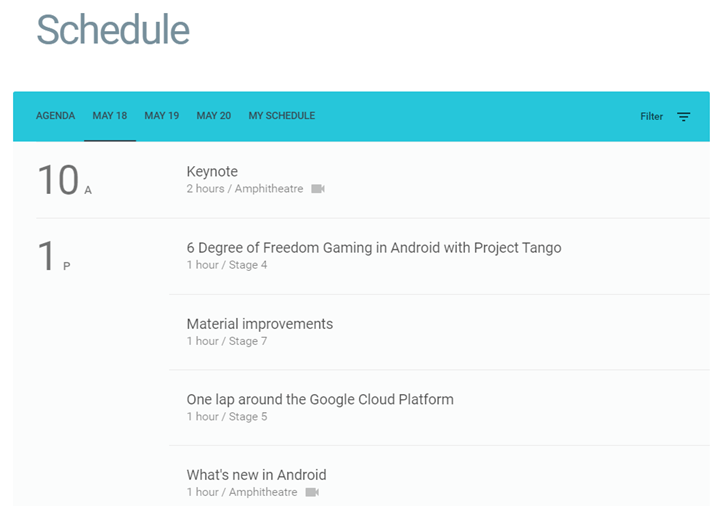728x506 pixels.
Task: Open the May 19 schedule tab
Action: [x=162, y=116]
